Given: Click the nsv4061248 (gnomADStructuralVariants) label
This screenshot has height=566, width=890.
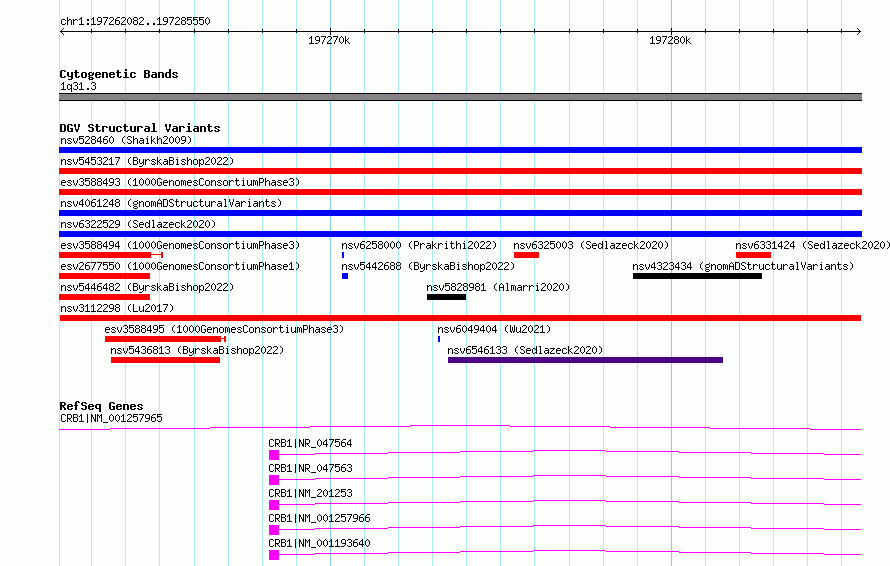Looking at the screenshot, I should click(x=171, y=203).
